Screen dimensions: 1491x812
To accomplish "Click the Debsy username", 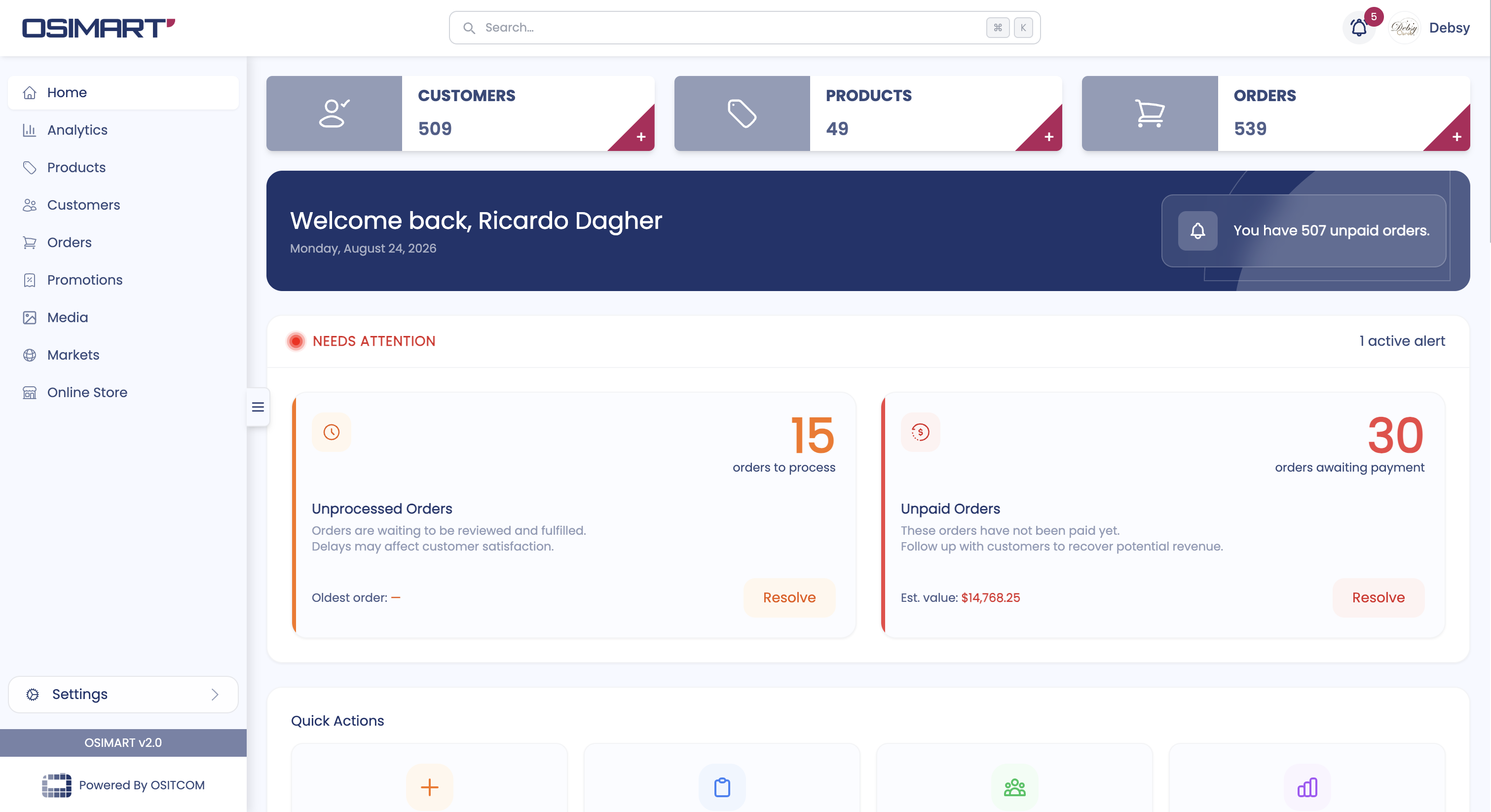I will tap(1449, 28).
